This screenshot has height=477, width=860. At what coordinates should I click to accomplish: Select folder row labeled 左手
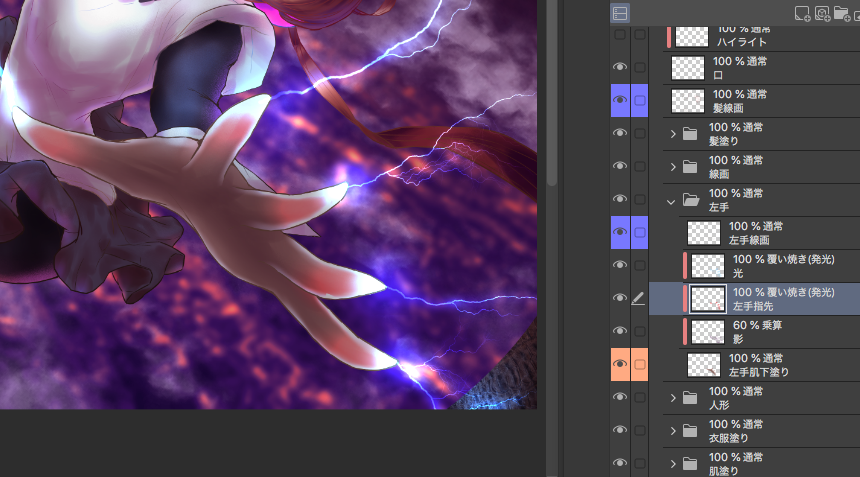(x=761, y=200)
